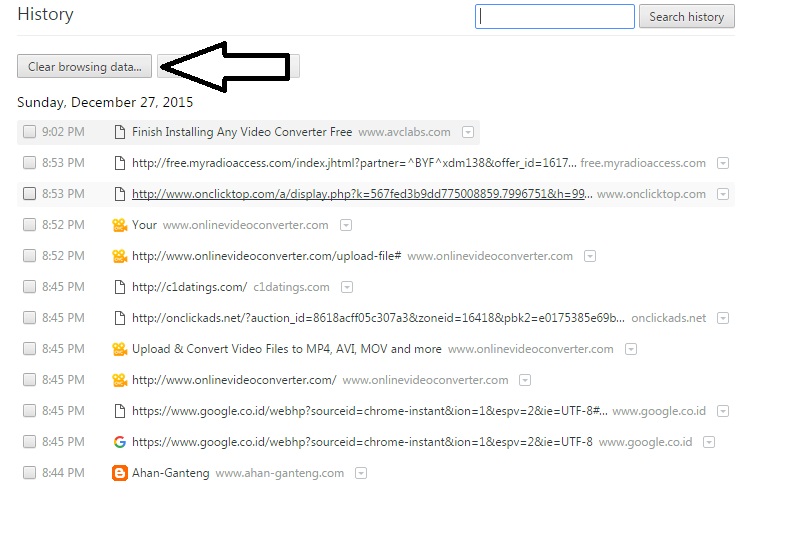Click the 'Sunday, December 27, 2015' date heading
The height and width of the screenshot is (547, 799).
pos(105,102)
